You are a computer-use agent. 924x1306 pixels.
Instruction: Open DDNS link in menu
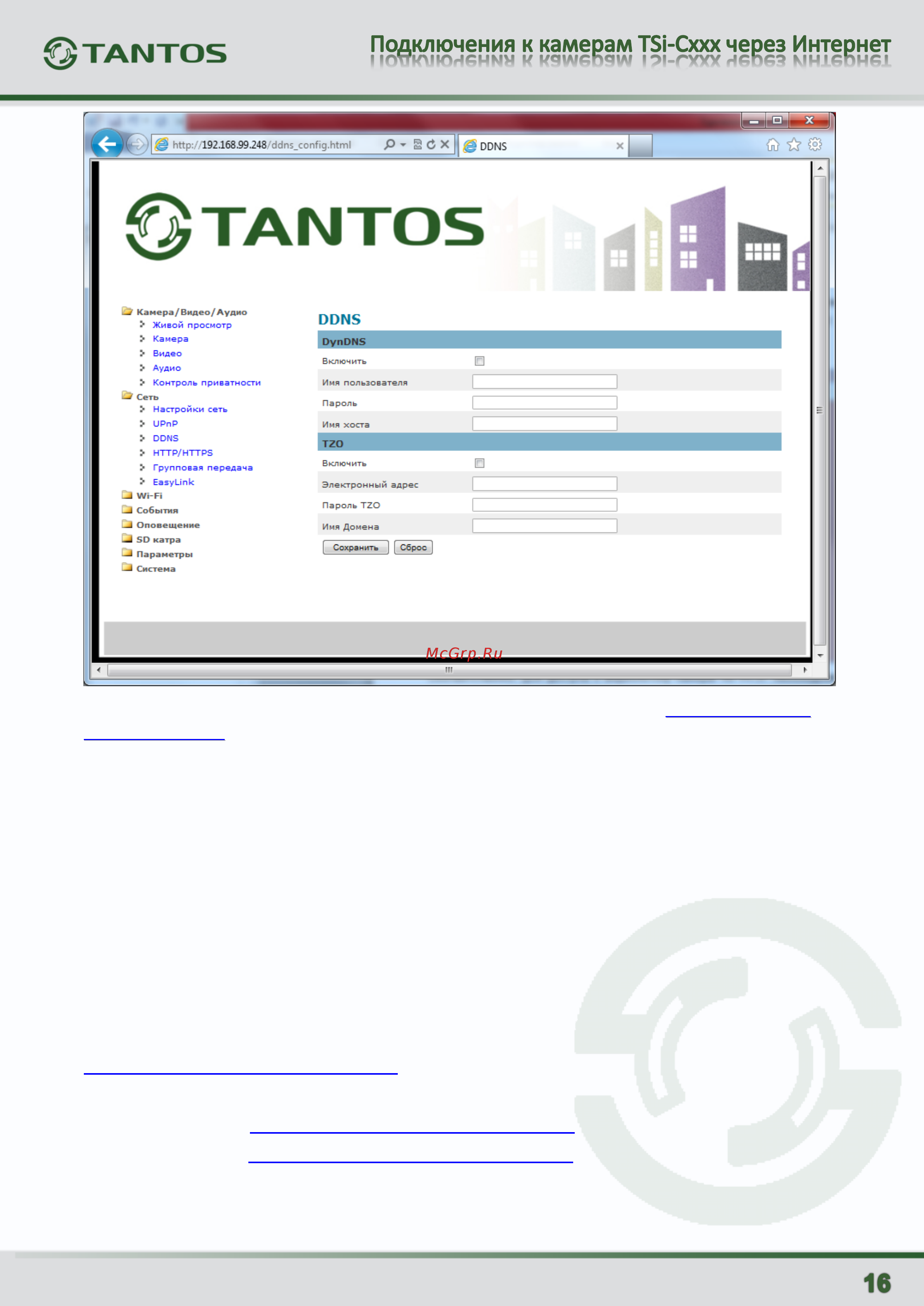(166, 438)
